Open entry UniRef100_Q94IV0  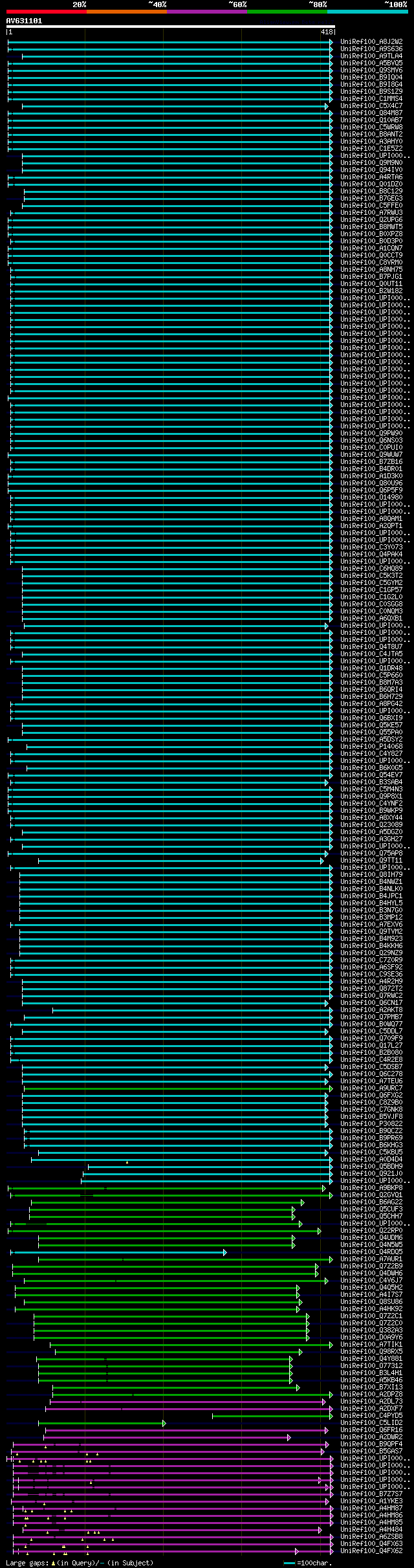[x=371, y=170]
